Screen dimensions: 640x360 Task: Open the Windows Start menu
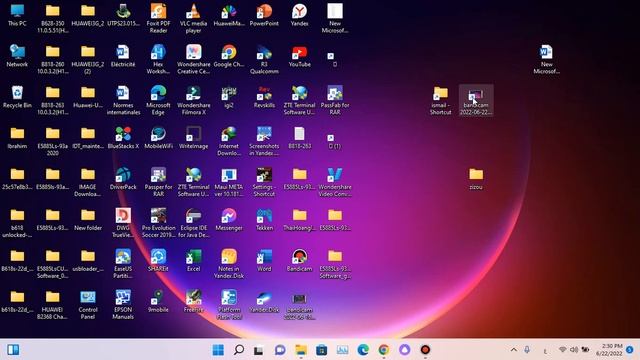coord(218,350)
